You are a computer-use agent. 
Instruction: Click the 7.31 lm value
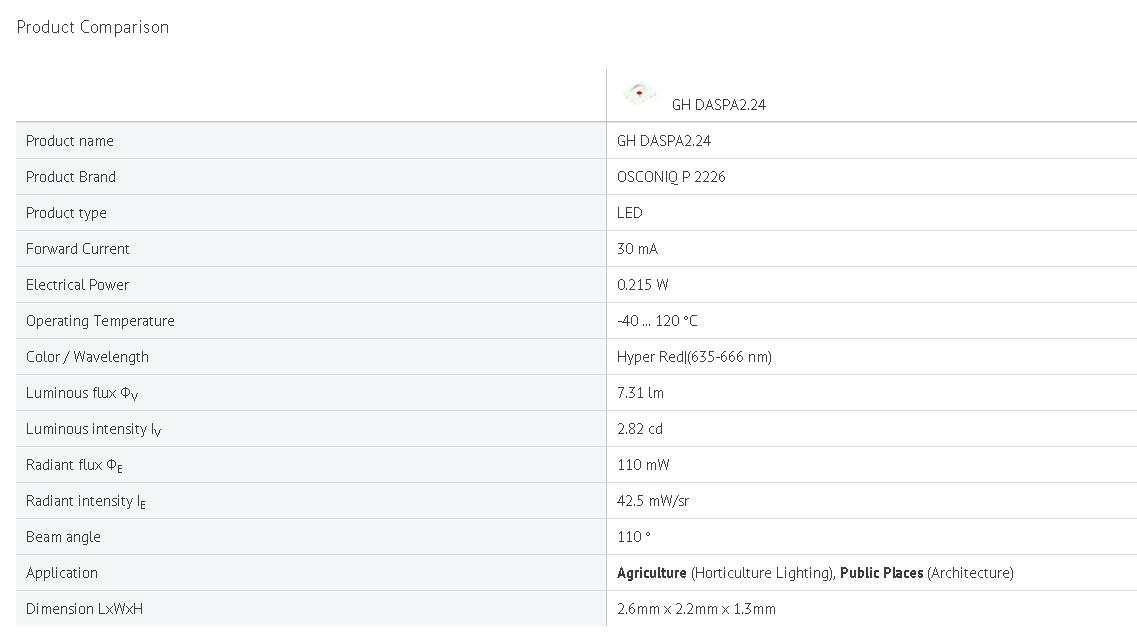coord(640,393)
